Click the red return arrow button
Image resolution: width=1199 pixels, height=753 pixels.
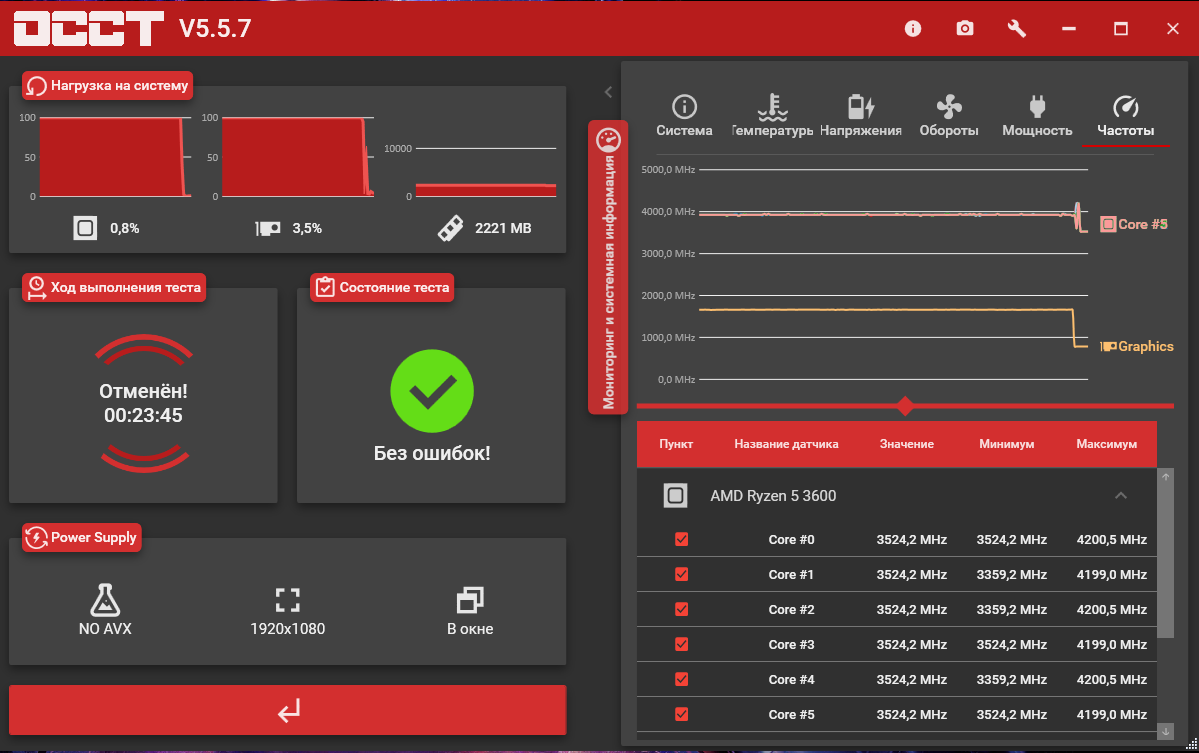[x=288, y=710]
